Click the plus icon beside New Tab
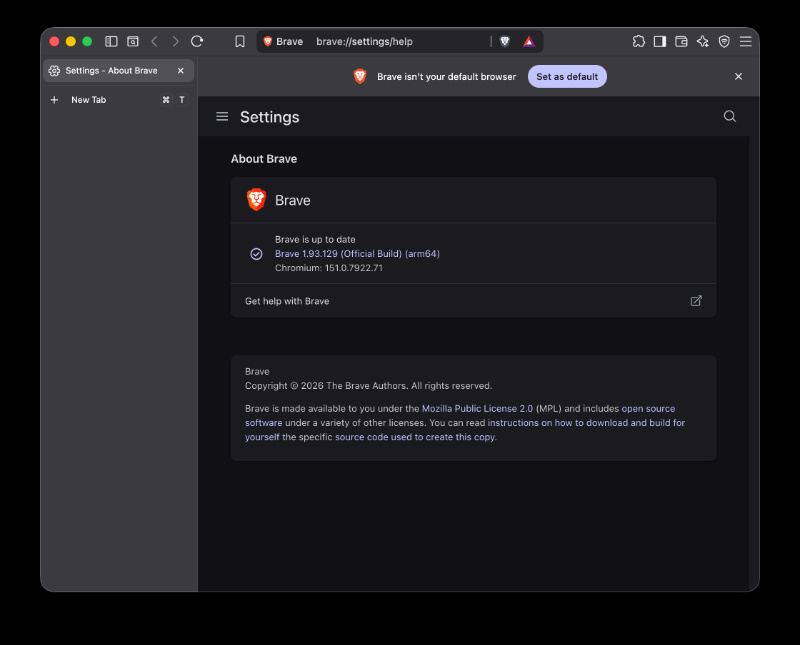Image resolution: width=800 pixels, height=645 pixels. [x=55, y=100]
